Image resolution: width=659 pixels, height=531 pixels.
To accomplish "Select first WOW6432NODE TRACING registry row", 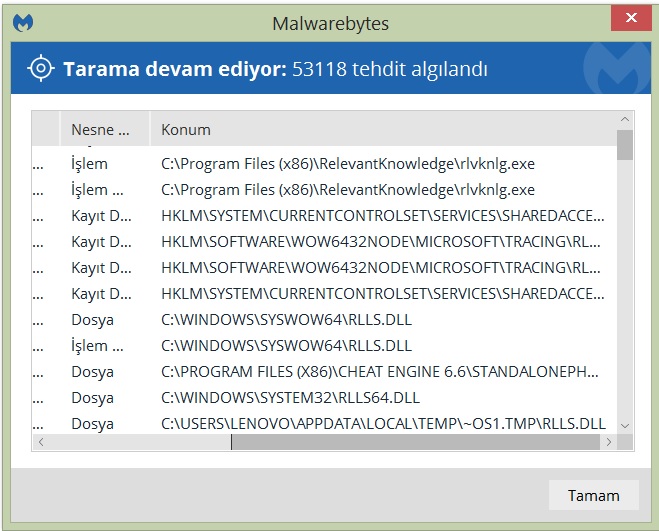I will (x=324, y=242).
